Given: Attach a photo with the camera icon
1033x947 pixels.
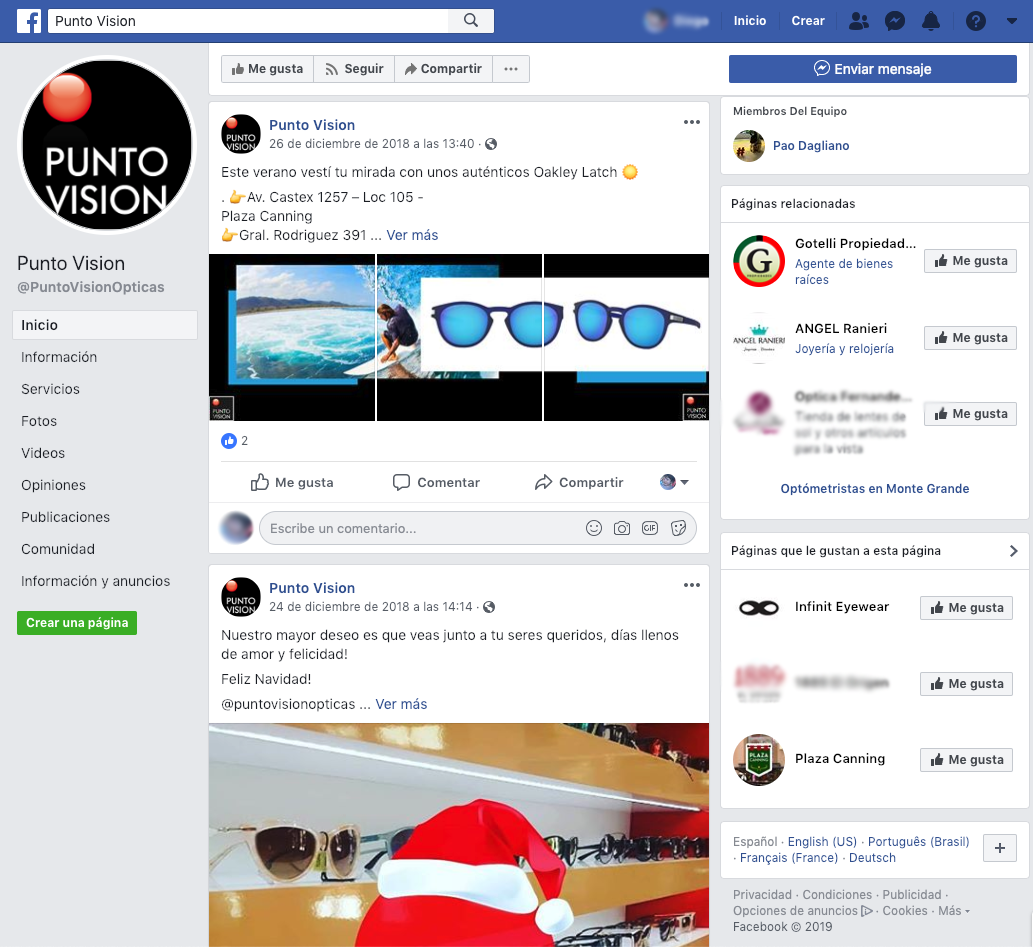Looking at the screenshot, I should [621, 528].
